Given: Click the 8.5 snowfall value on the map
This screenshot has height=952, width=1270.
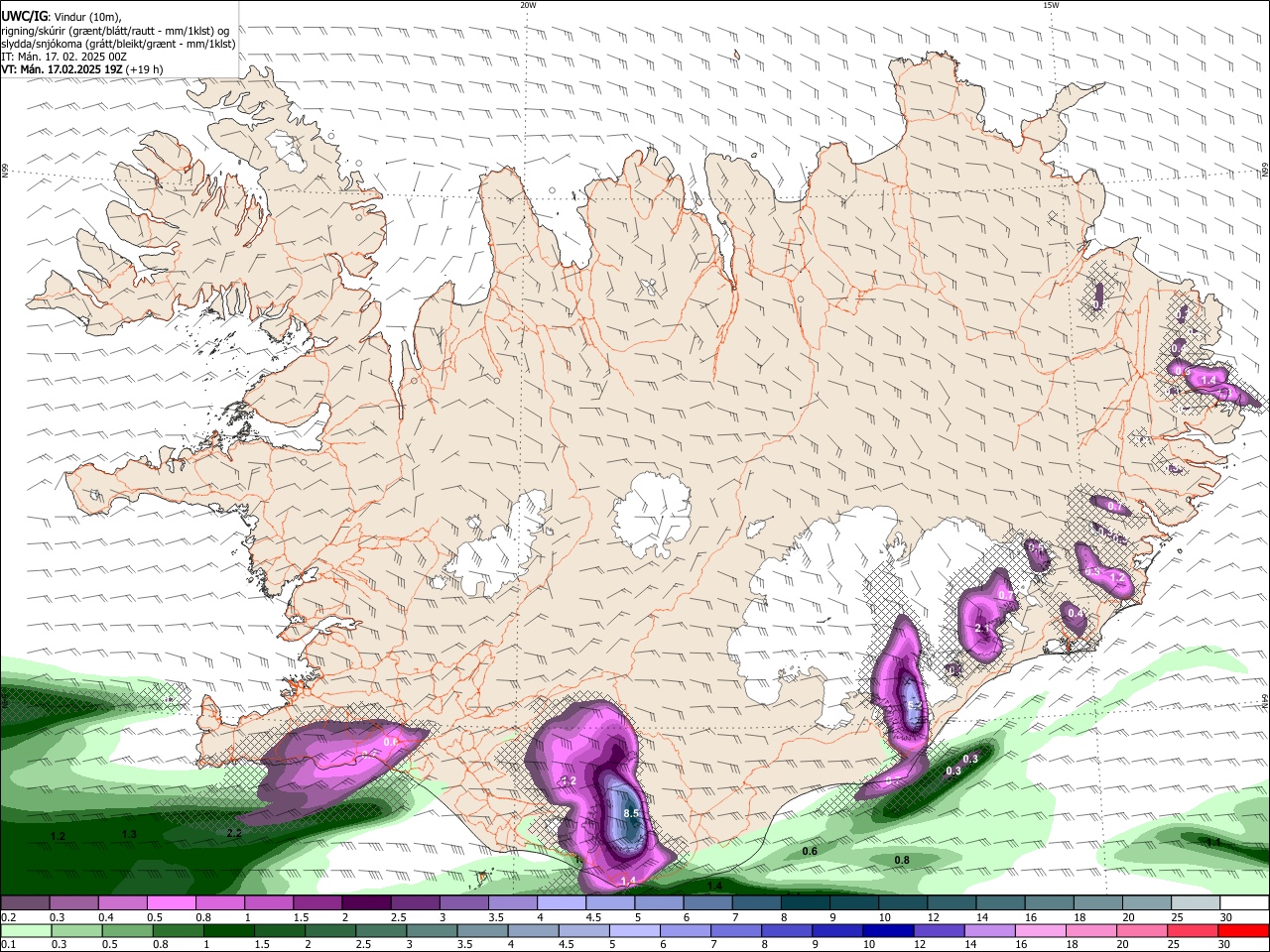Looking at the screenshot, I should tap(631, 813).
